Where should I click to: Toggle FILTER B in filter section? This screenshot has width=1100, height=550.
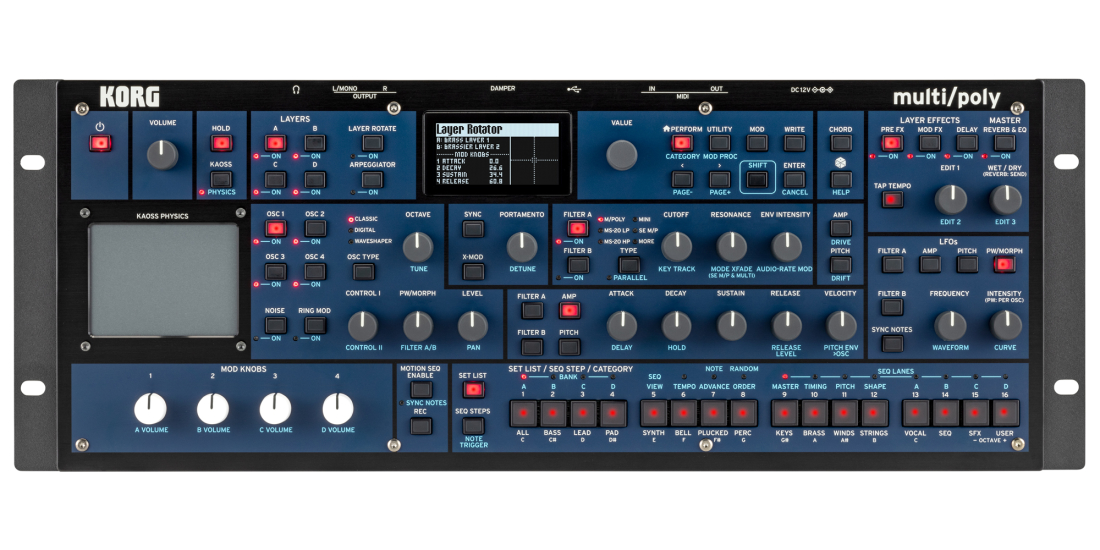click(x=577, y=264)
